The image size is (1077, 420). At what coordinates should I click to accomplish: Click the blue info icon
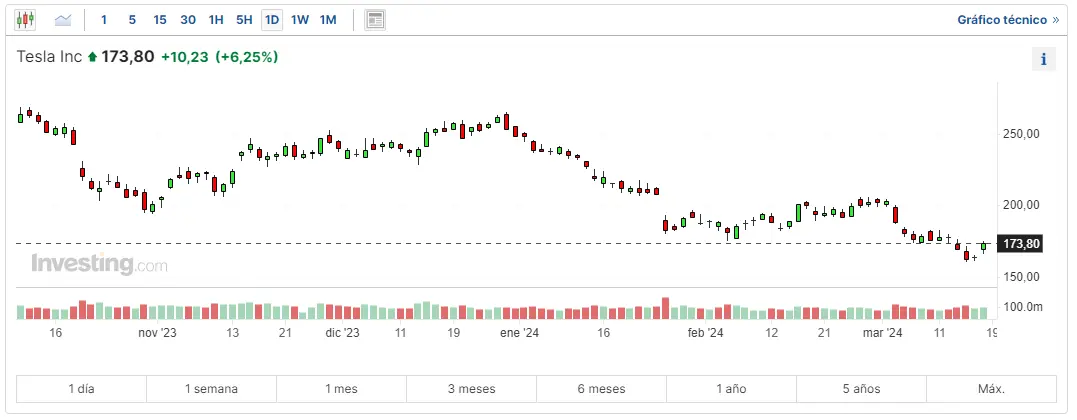pyautogui.click(x=1043, y=59)
